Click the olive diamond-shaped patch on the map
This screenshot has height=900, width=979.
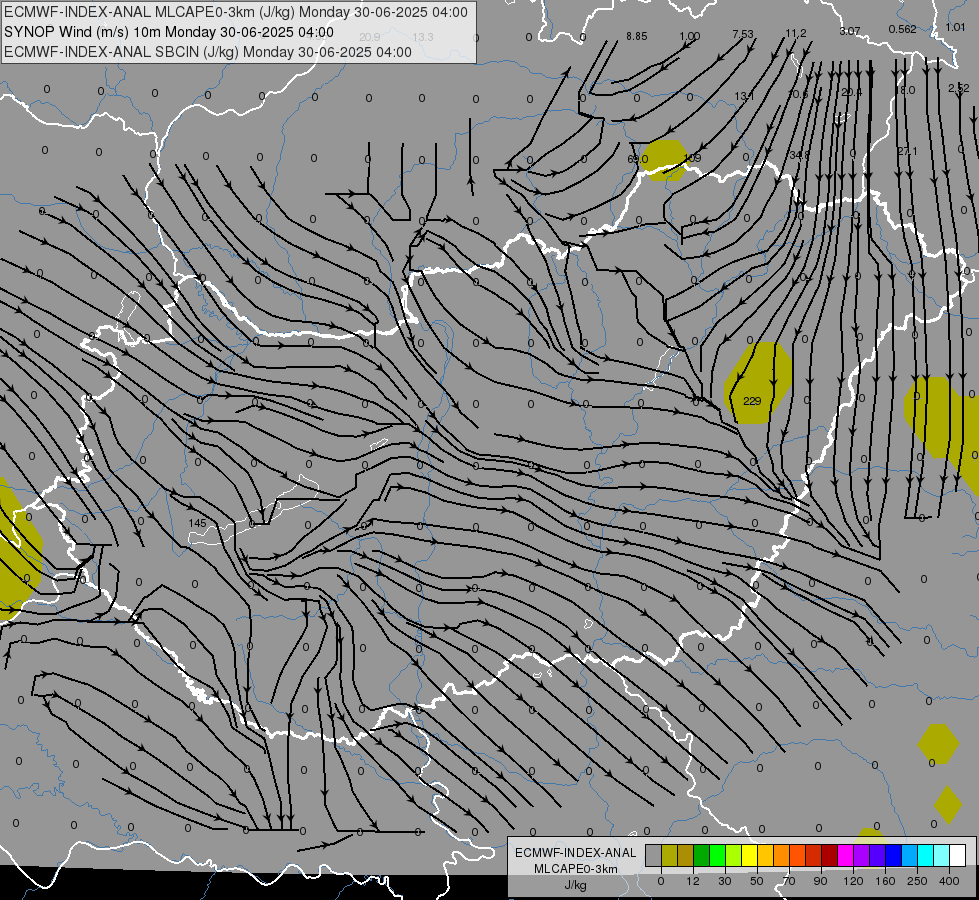tap(948, 804)
